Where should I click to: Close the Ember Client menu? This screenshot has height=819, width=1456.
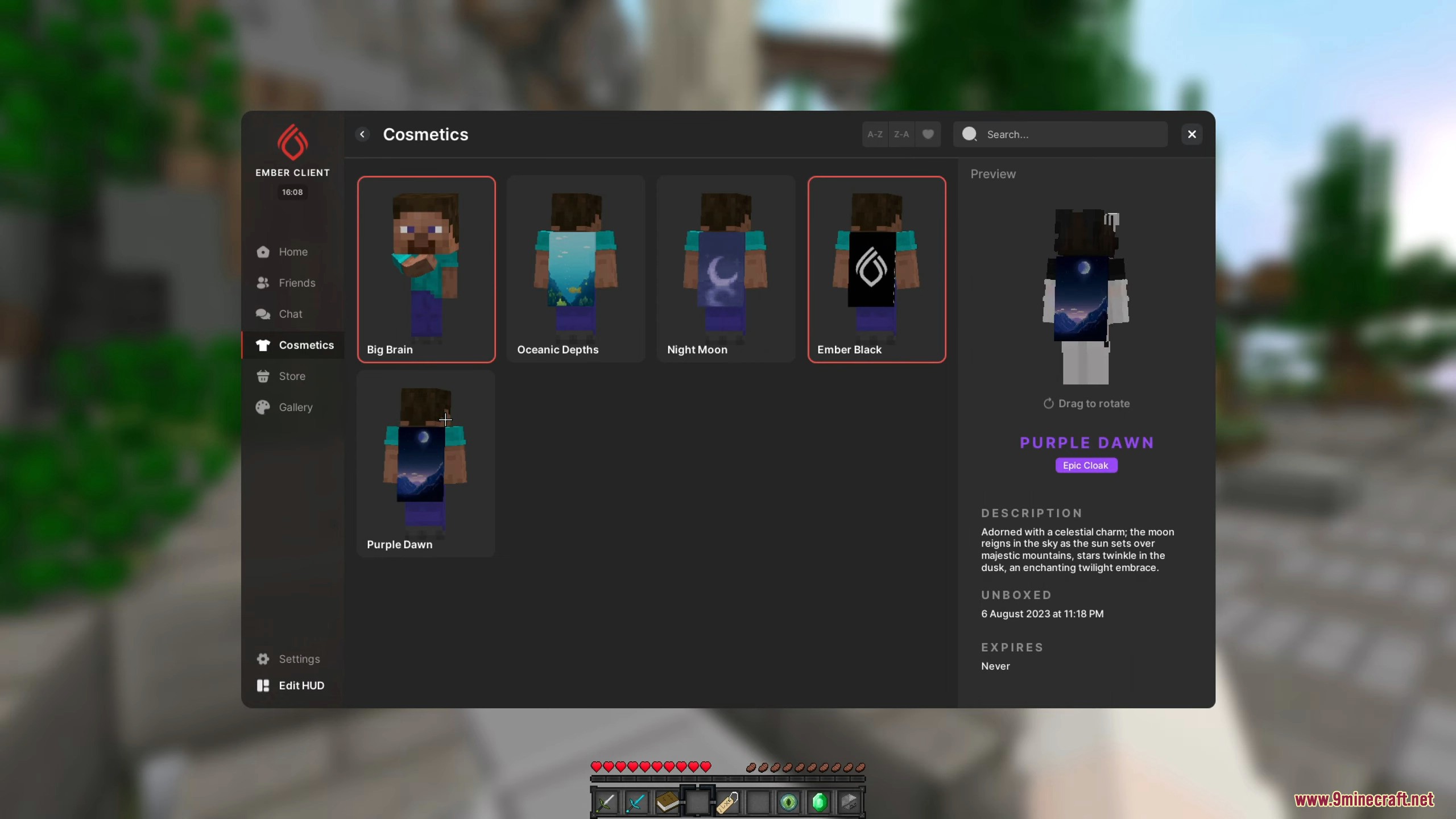(1192, 135)
